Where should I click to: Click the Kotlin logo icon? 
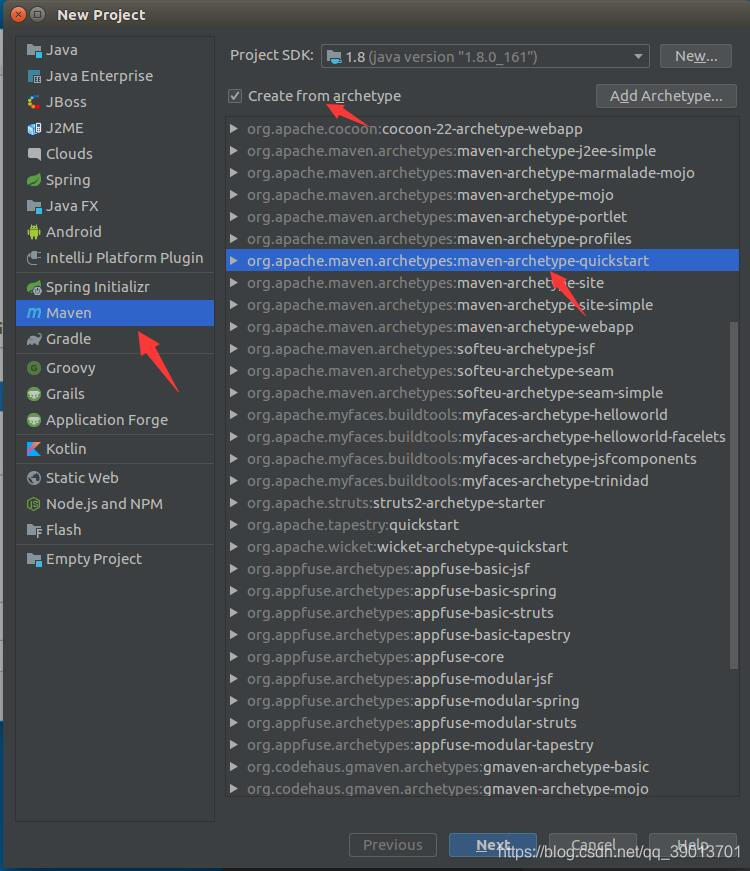click(x=34, y=449)
